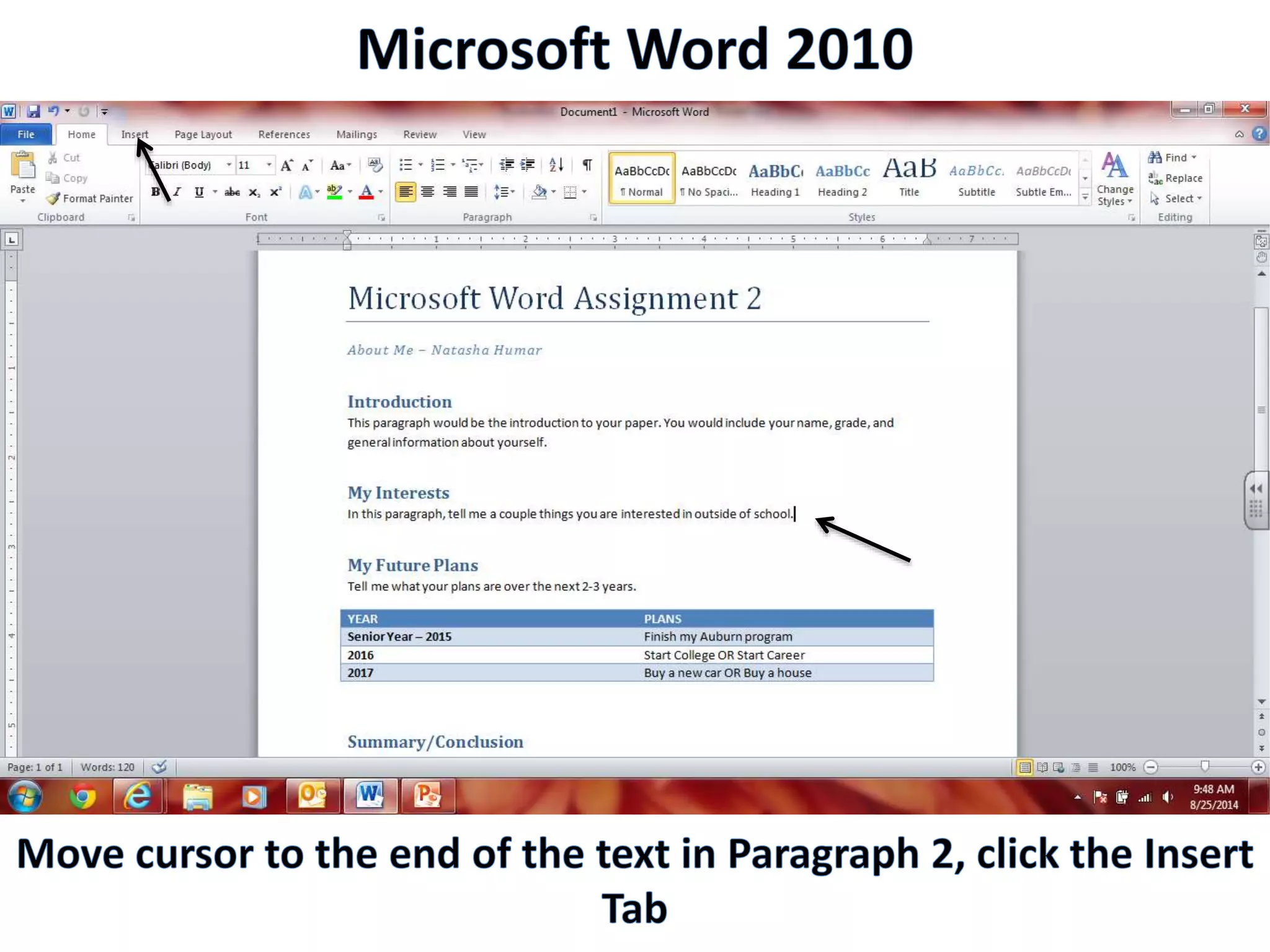1270x952 pixels.
Task: Click the Decrease Indent icon
Action: click(x=507, y=165)
